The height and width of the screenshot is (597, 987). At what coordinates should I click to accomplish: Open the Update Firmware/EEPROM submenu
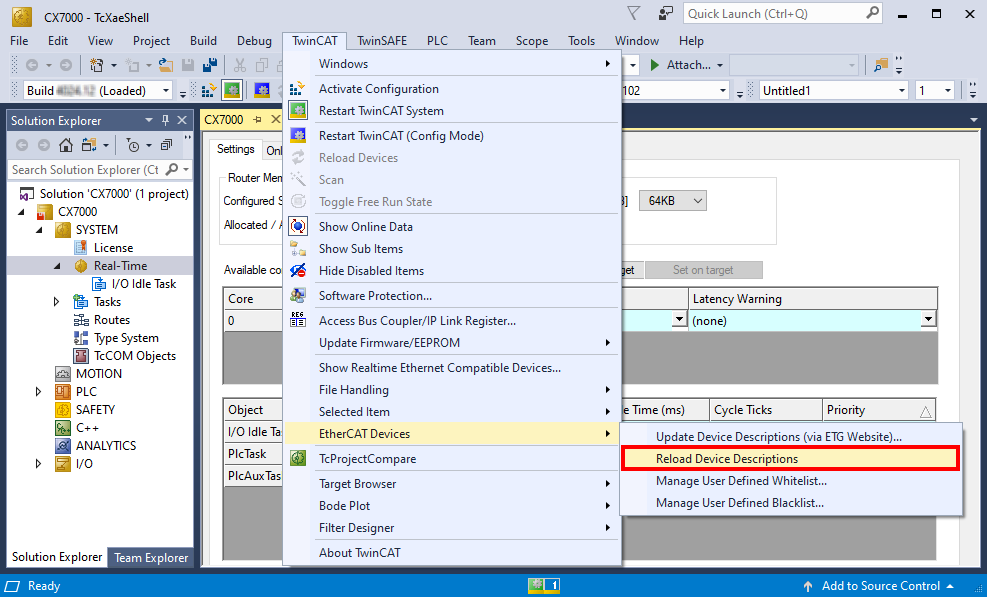click(x=452, y=343)
